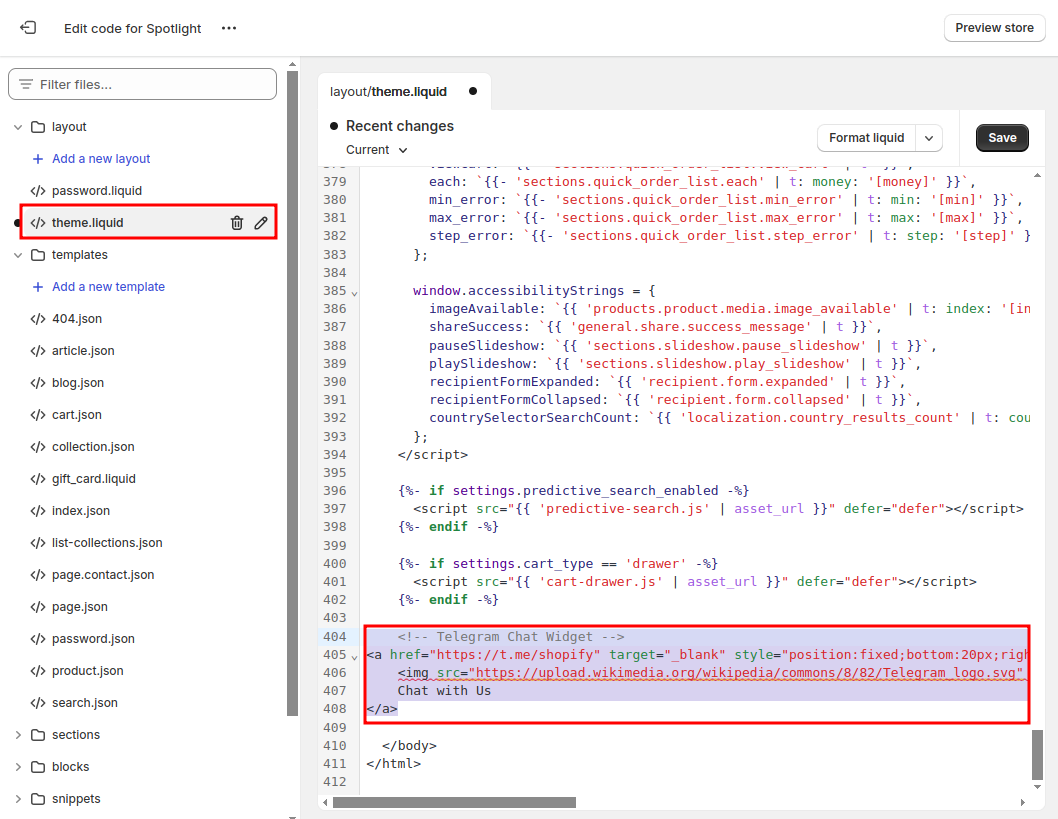Open gift_card.liquid file

pos(94,479)
